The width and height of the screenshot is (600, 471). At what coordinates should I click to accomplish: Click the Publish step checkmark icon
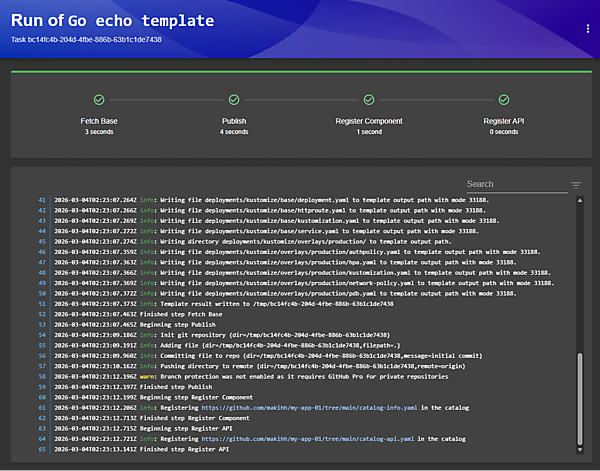[x=234, y=100]
